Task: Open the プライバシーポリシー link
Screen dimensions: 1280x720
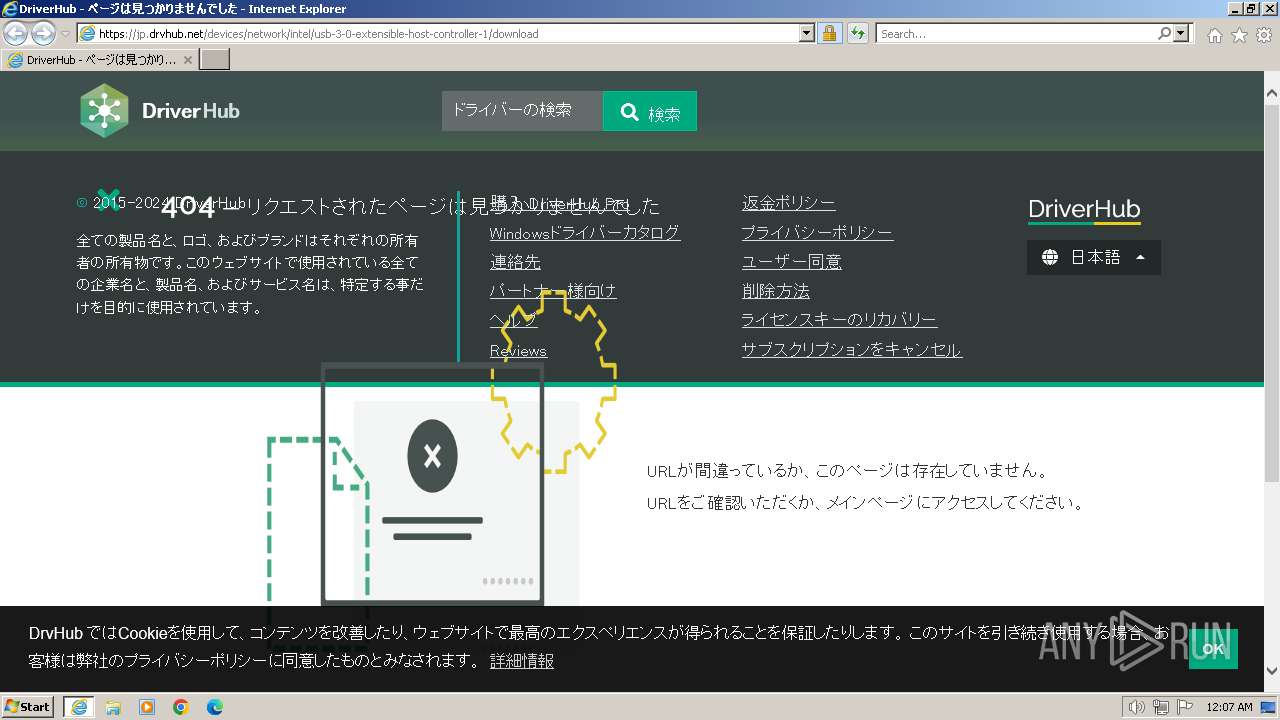Action: point(817,233)
